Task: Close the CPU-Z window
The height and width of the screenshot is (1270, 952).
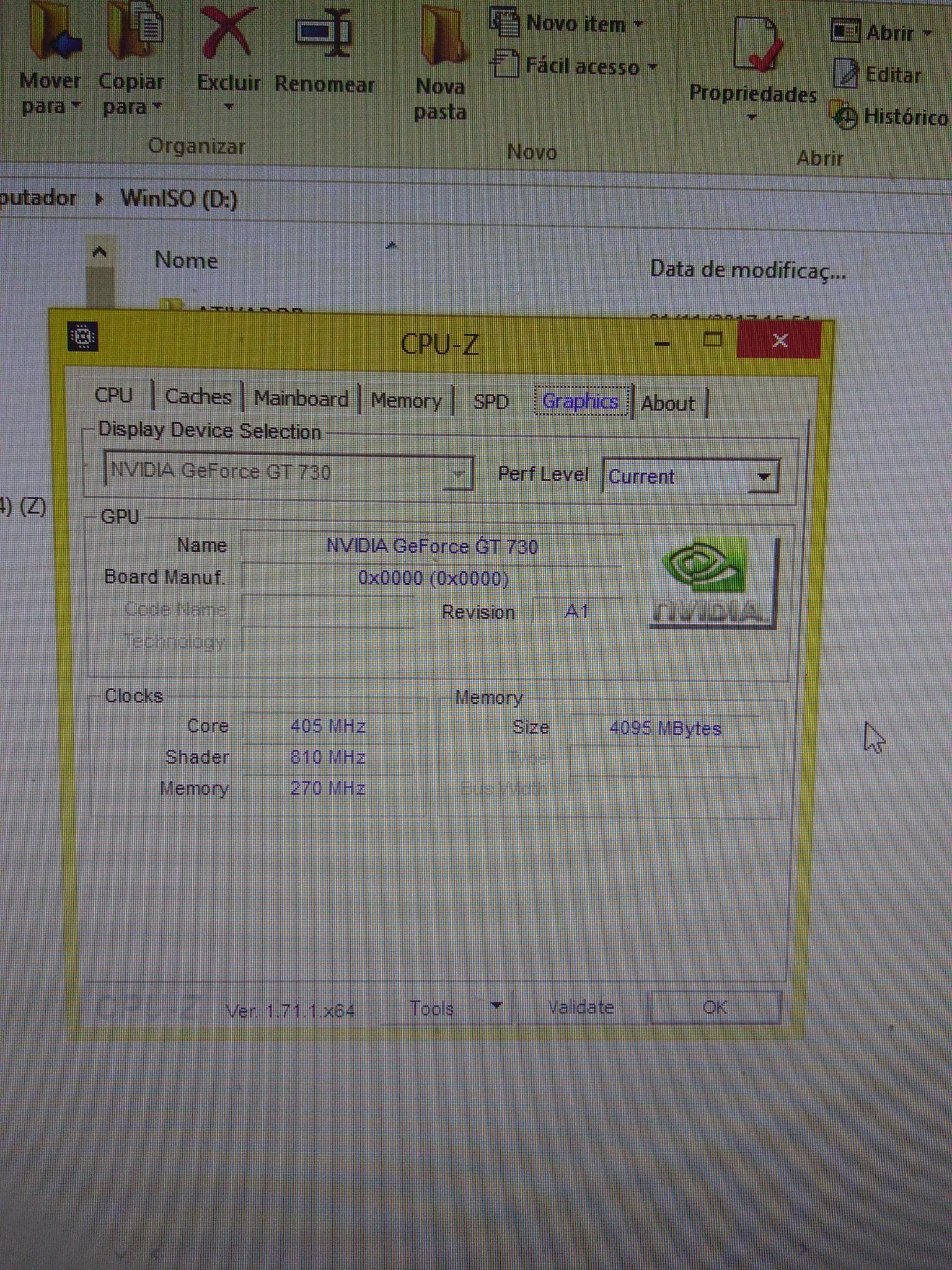Action: [779, 340]
